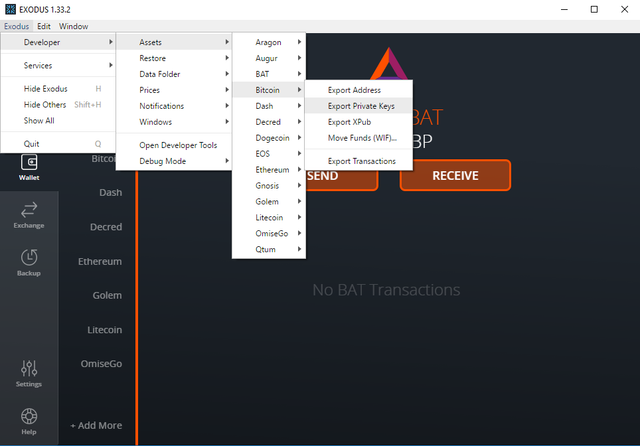Select Export Private Keys menu entry

tap(361, 106)
